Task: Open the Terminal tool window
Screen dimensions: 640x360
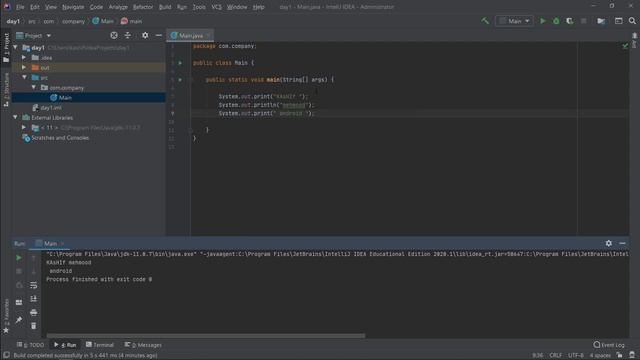Action: [x=100, y=345]
